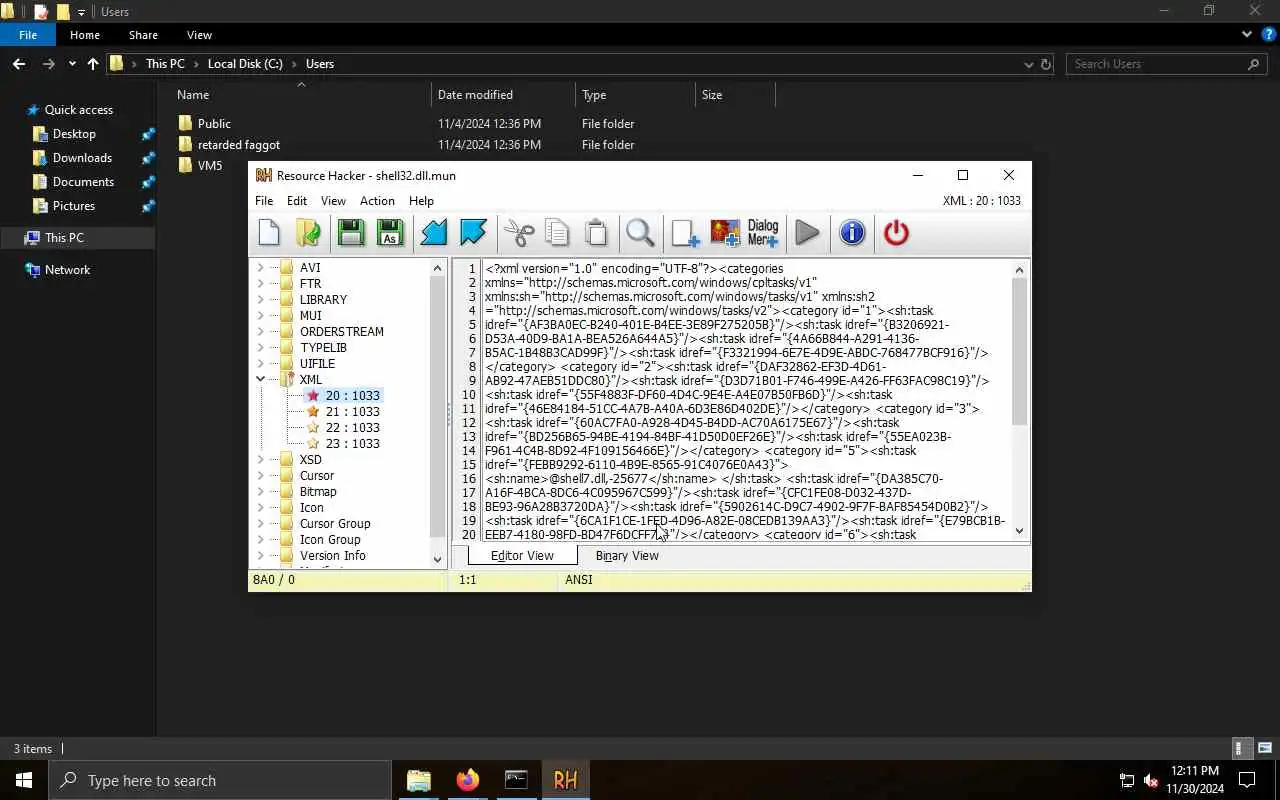This screenshot has width=1280, height=800.
Task: Expand the AVI tree node
Action: click(261, 267)
